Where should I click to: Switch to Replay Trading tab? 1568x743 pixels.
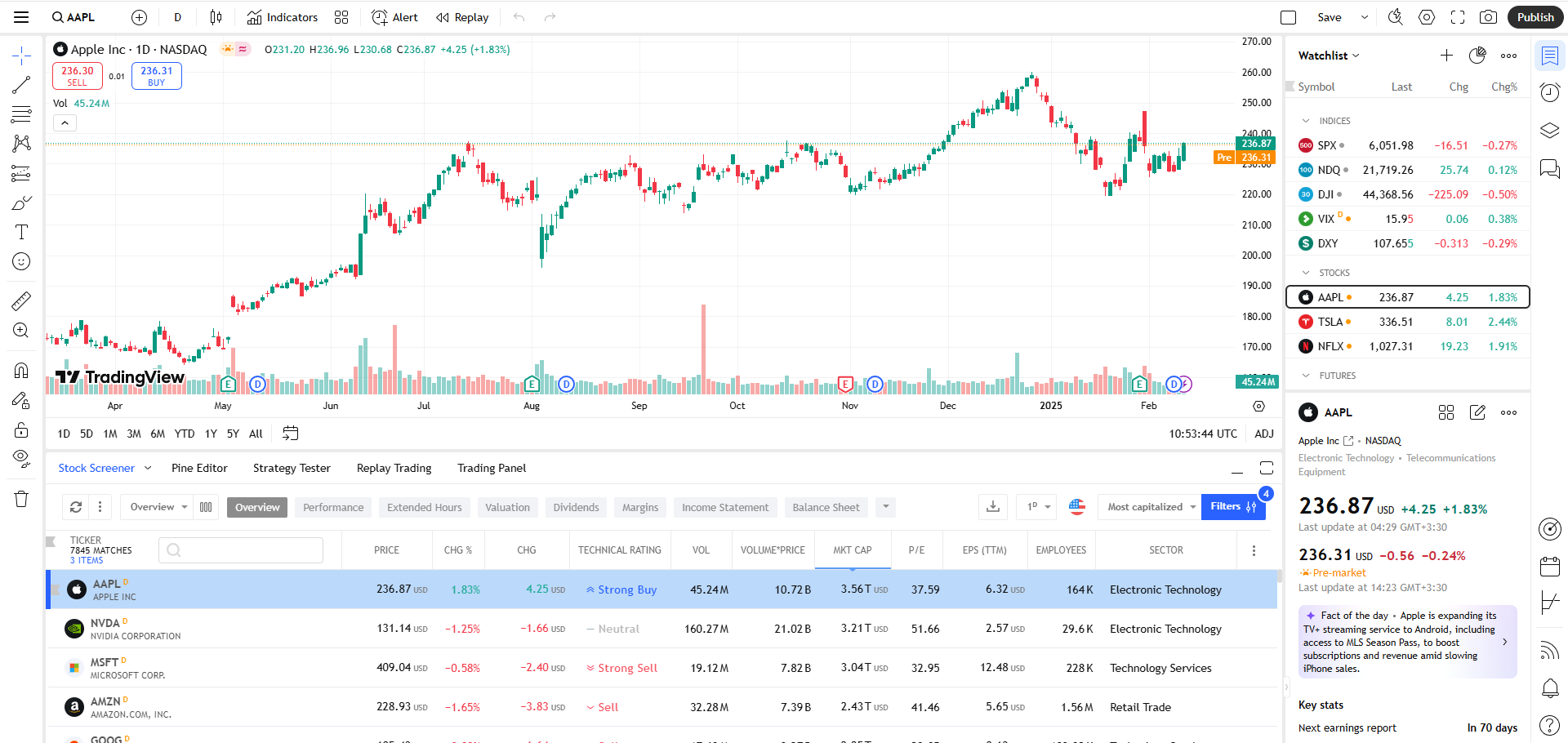point(394,468)
